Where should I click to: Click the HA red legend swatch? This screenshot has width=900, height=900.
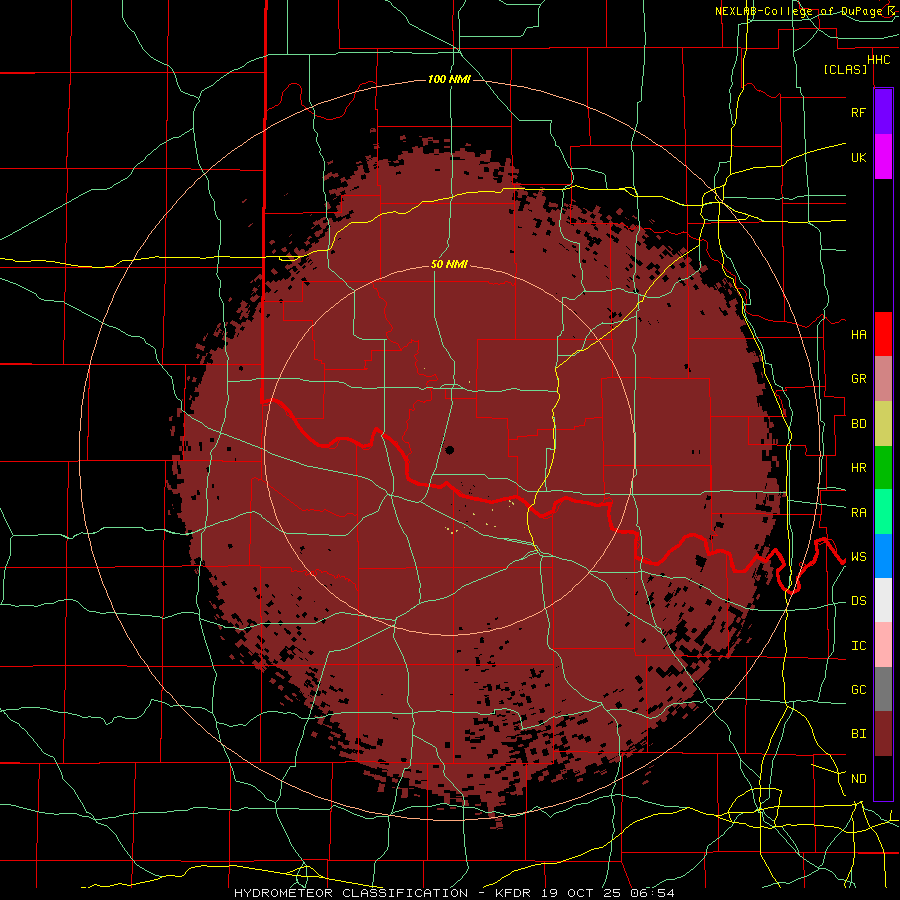point(883,334)
